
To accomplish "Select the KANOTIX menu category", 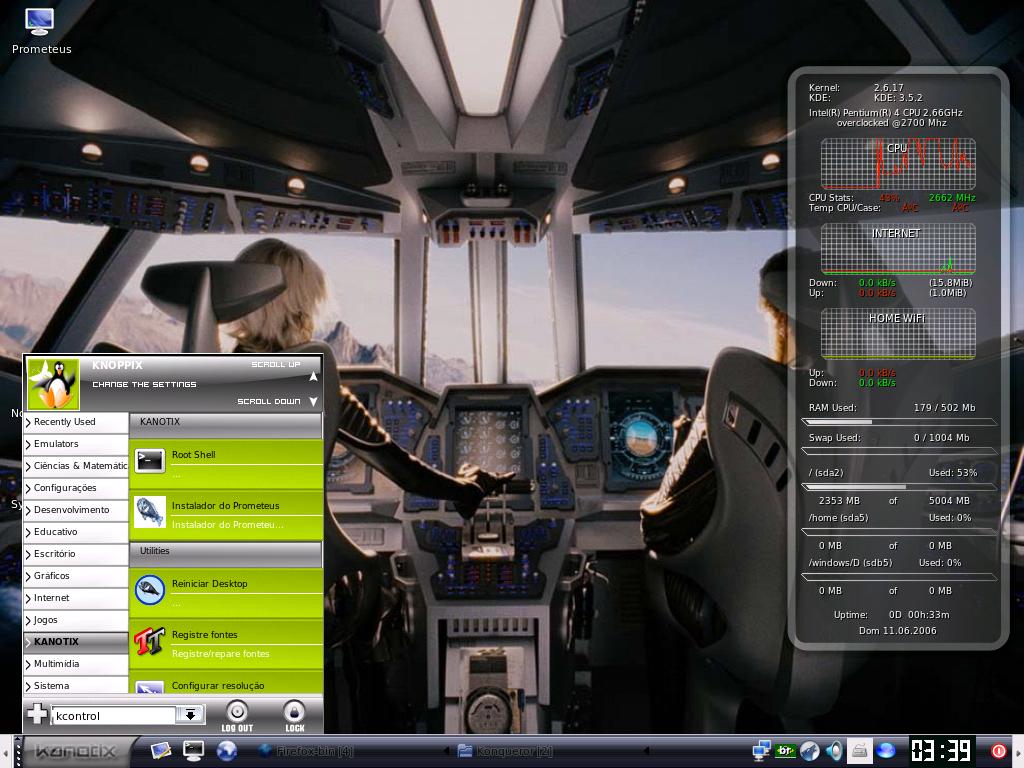I will pos(76,642).
